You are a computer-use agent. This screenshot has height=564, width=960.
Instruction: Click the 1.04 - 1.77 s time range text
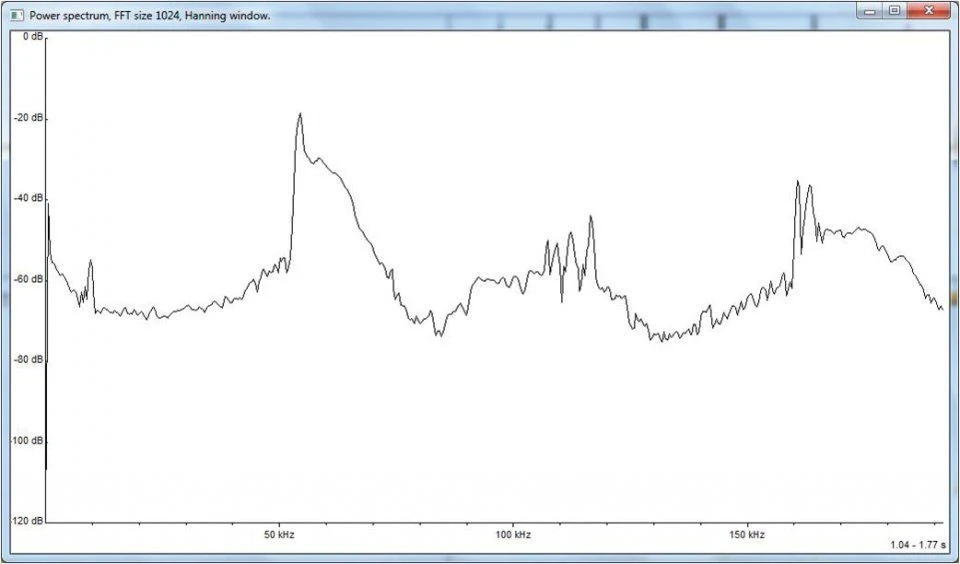[917, 545]
